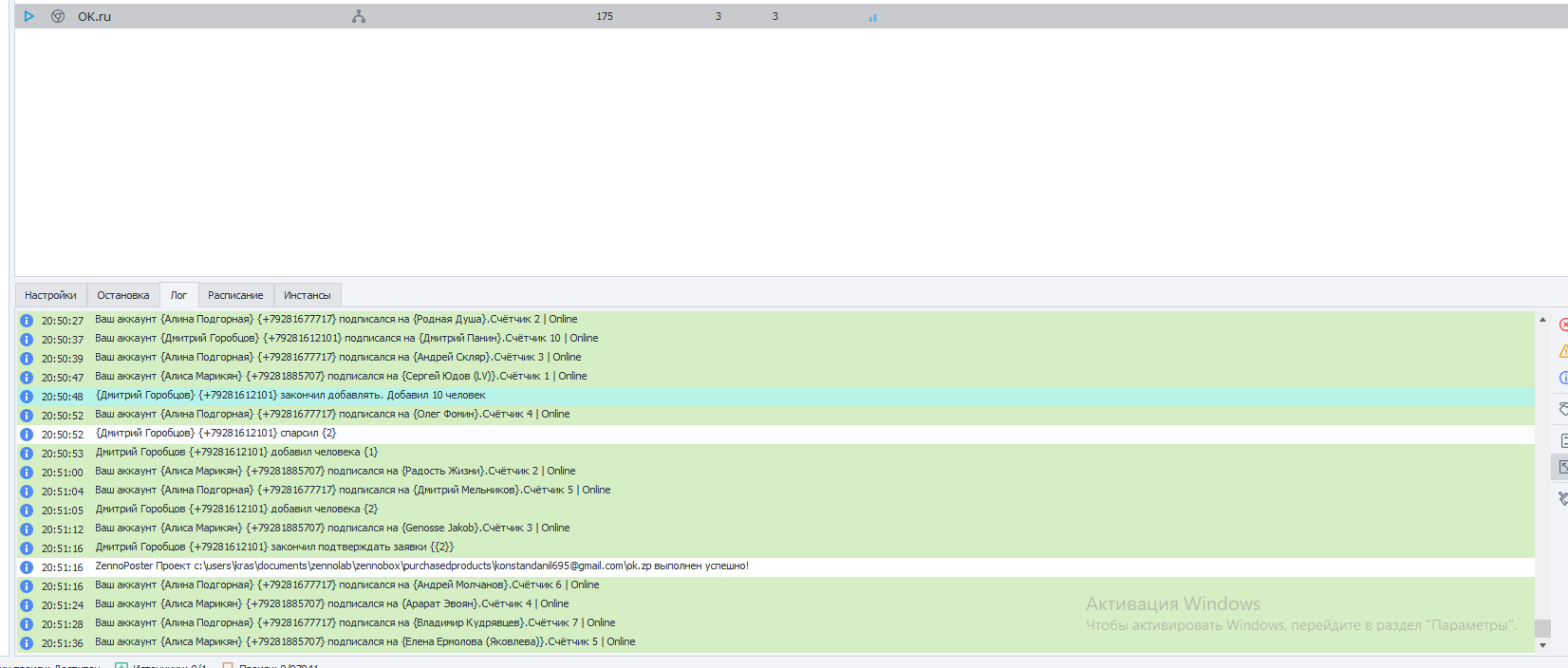This screenshot has height=668, width=1568.
Task: Select the 'добавил человека {2}' log line
Action: point(775,510)
